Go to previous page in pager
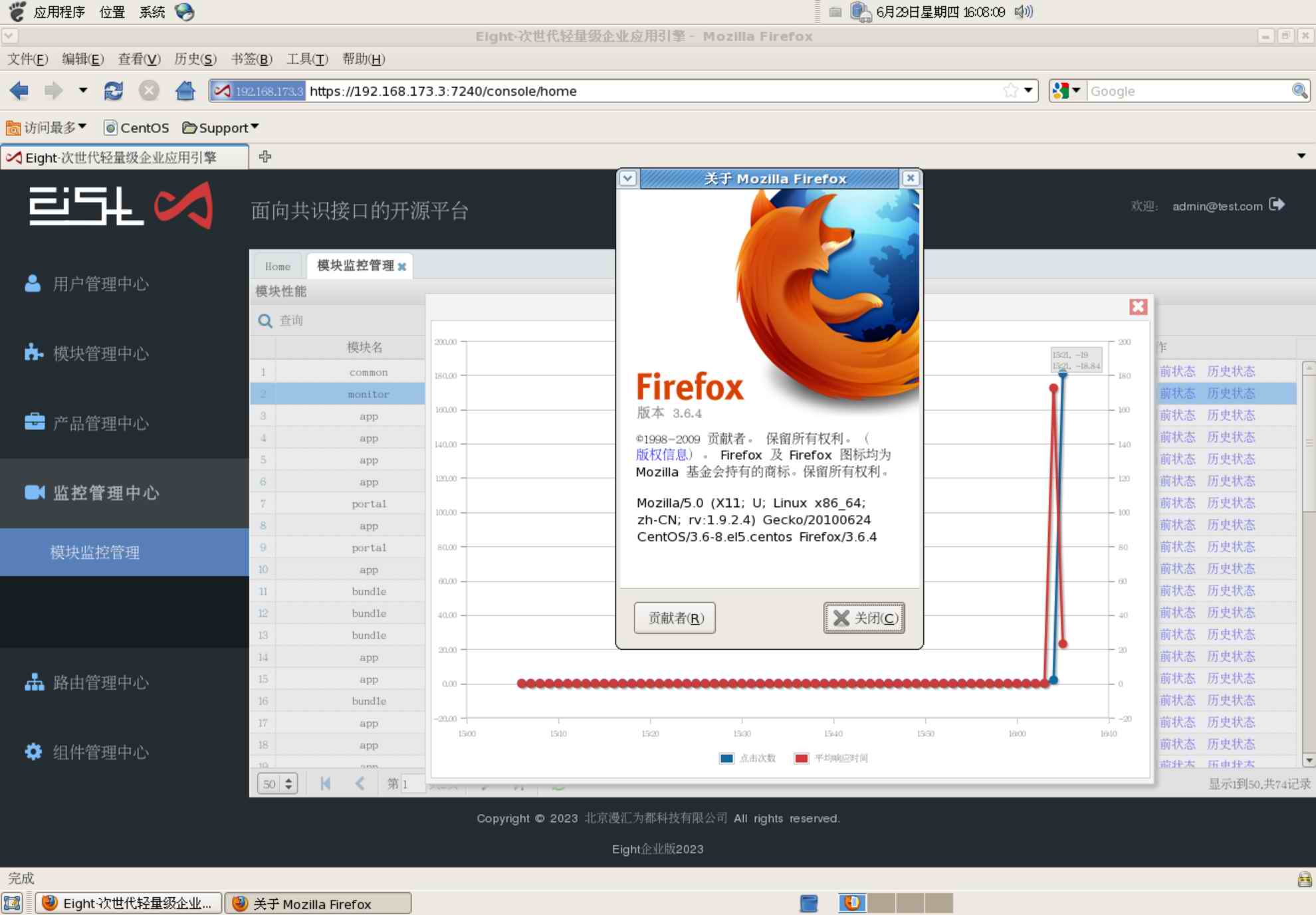 coord(360,783)
